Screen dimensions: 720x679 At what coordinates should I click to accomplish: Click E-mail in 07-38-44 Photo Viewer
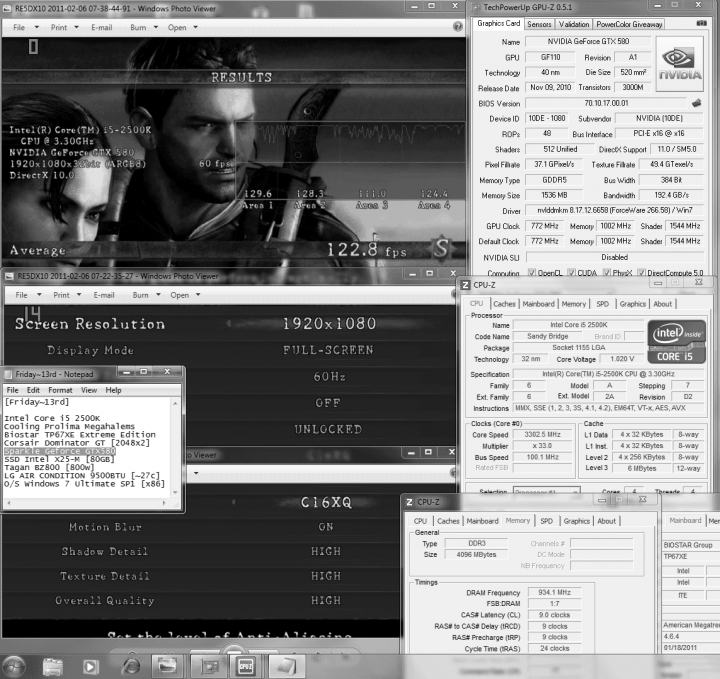coord(101,27)
